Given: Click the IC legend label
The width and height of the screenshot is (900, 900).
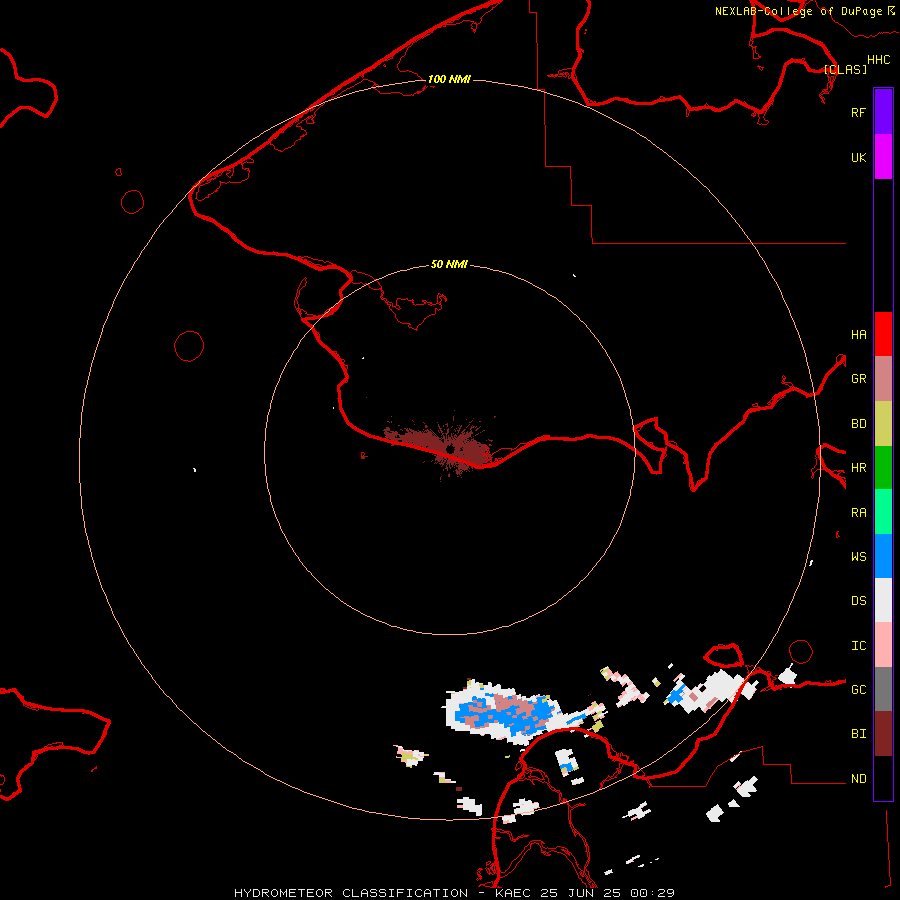Looking at the screenshot, I should click(x=858, y=646).
